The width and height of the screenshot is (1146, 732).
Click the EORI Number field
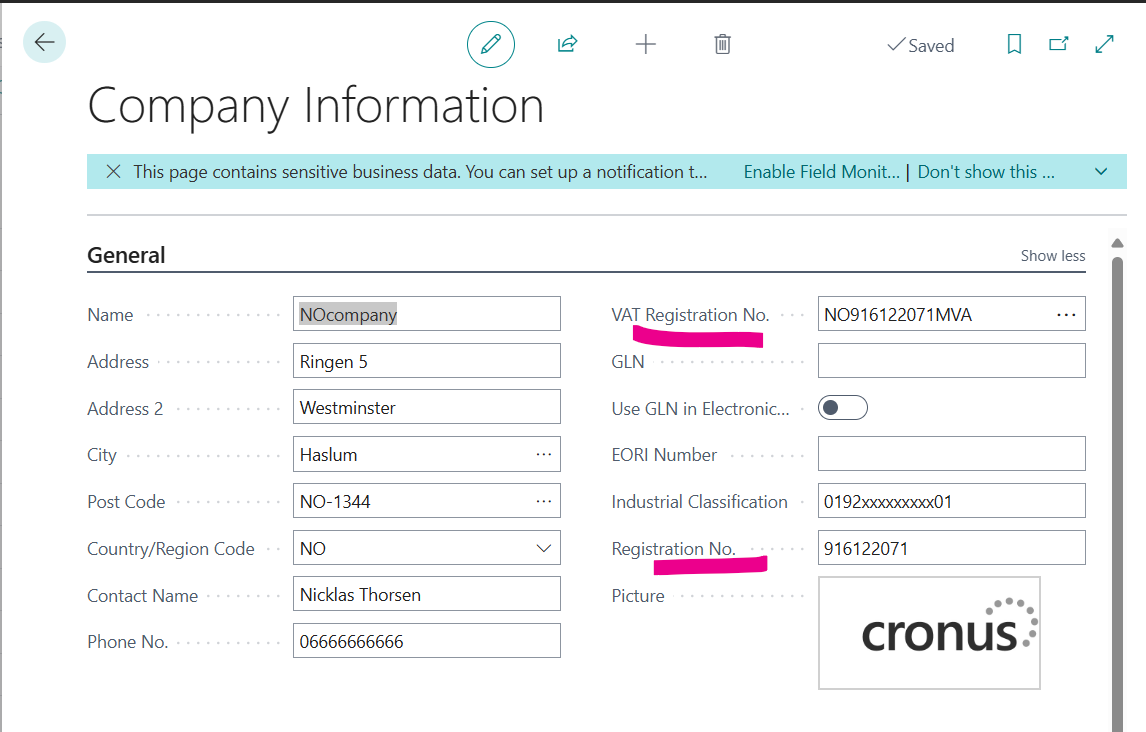[x=952, y=454]
